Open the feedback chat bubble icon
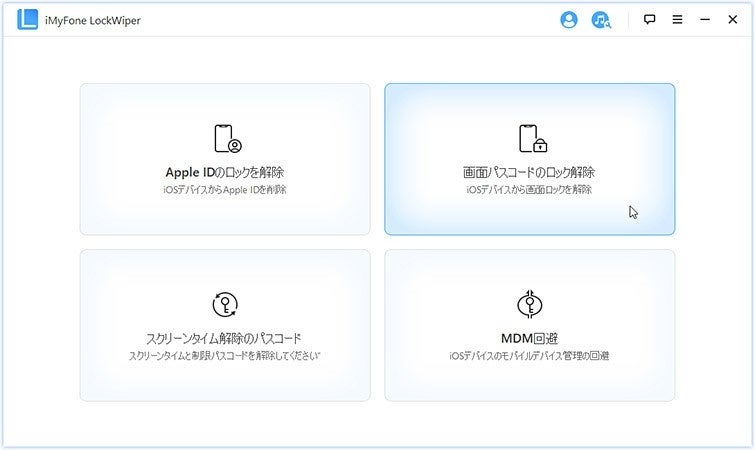The width and height of the screenshot is (755, 450). [649, 19]
